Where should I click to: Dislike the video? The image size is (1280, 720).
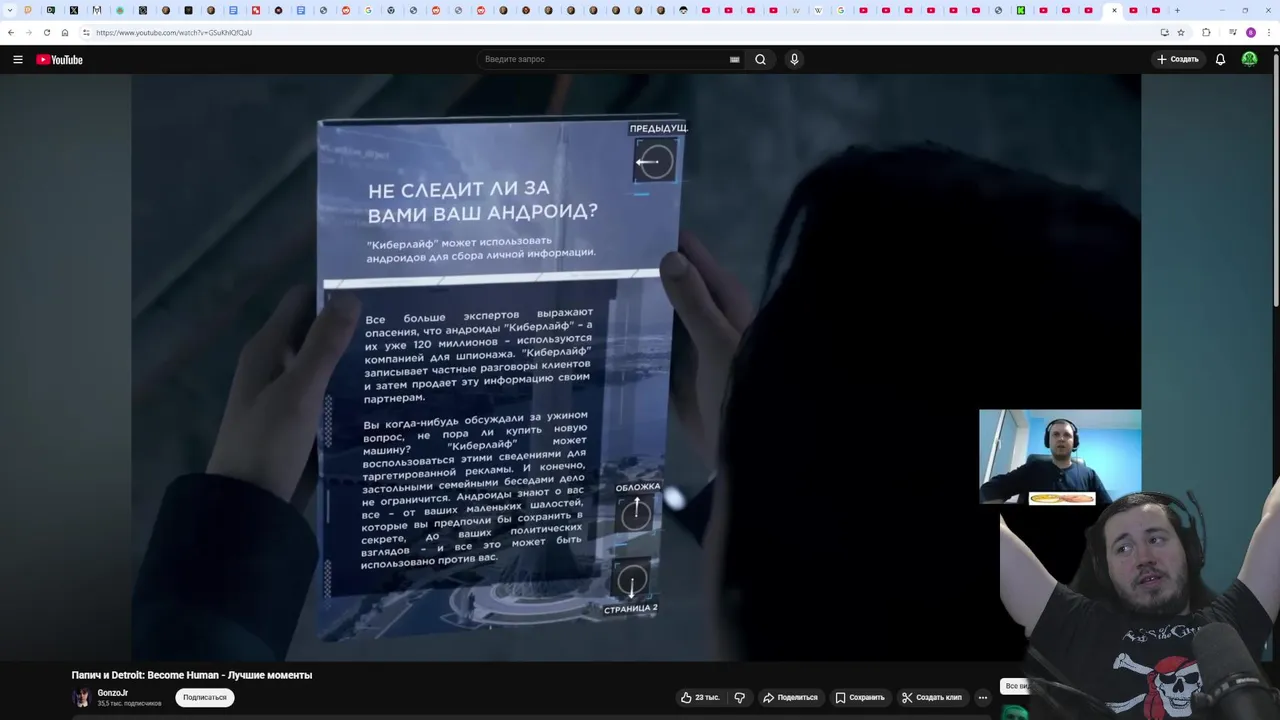pyautogui.click(x=740, y=697)
